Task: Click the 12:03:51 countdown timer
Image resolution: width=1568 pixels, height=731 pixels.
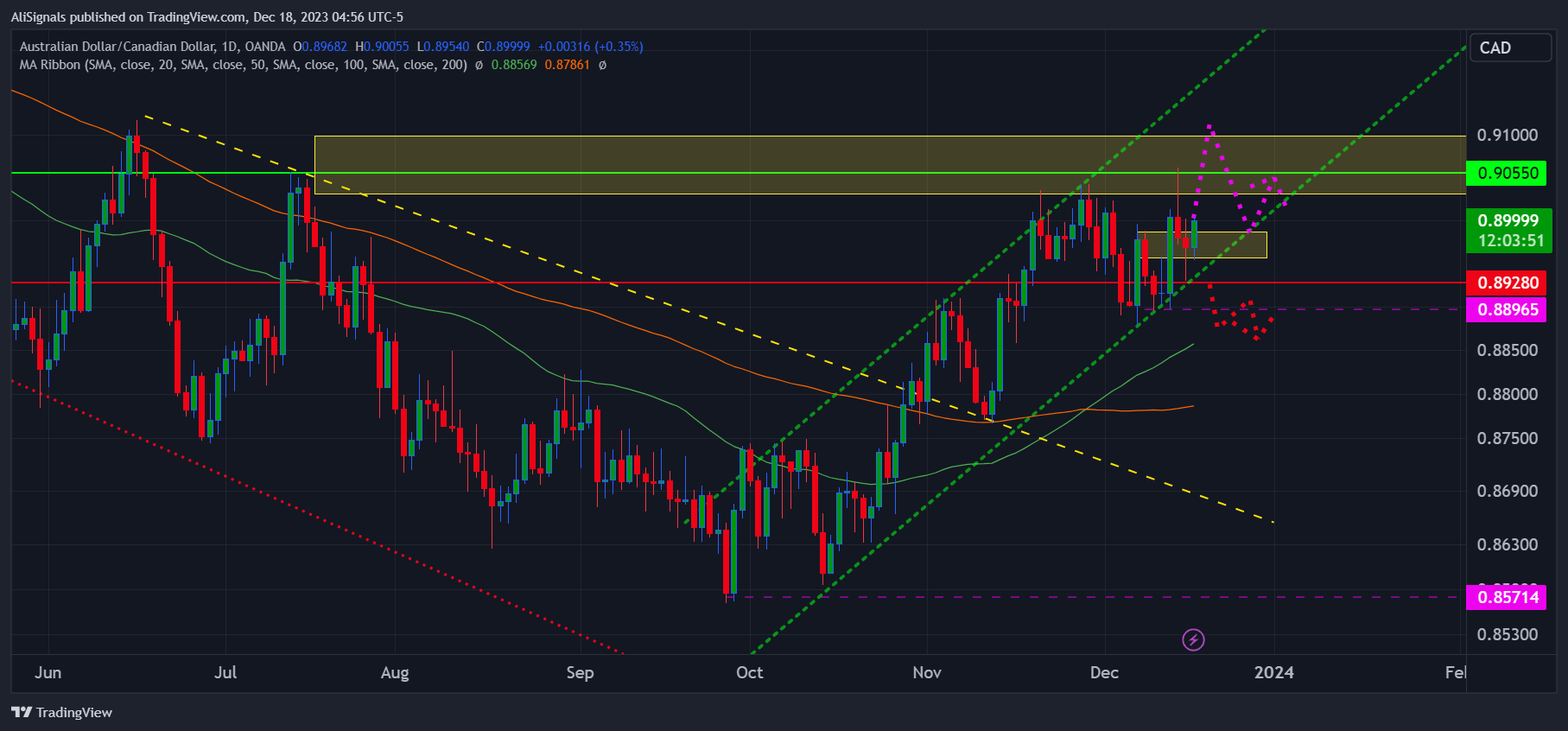Action: (x=1508, y=241)
